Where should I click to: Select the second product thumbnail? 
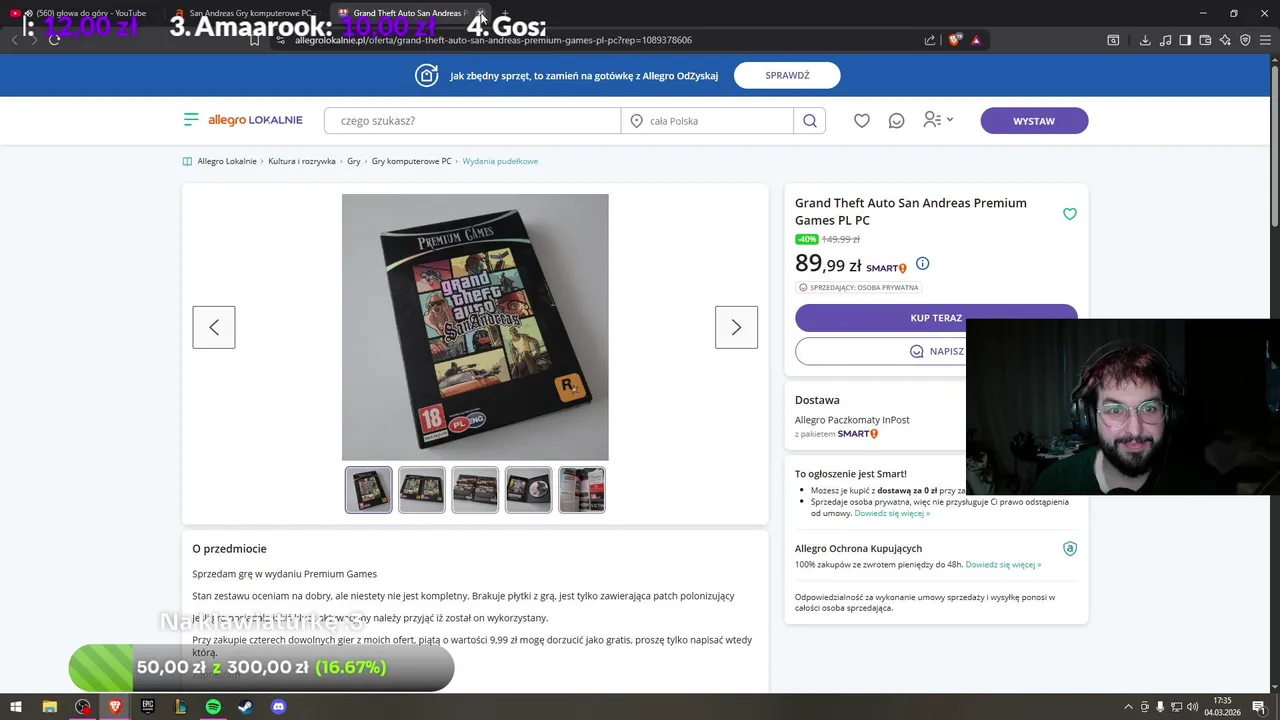click(422, 490)
